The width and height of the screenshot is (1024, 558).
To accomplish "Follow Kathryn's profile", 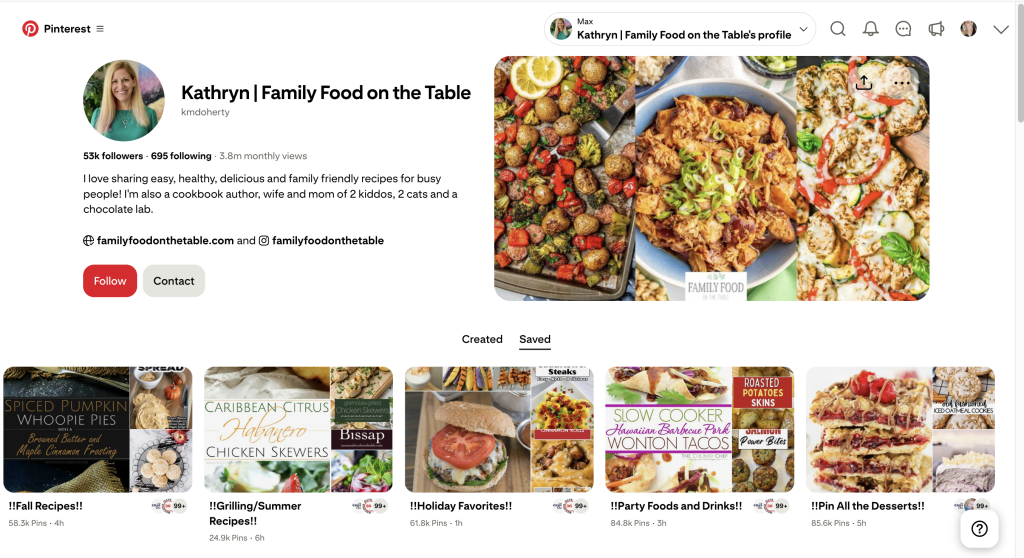I will [x=110, y=281].
